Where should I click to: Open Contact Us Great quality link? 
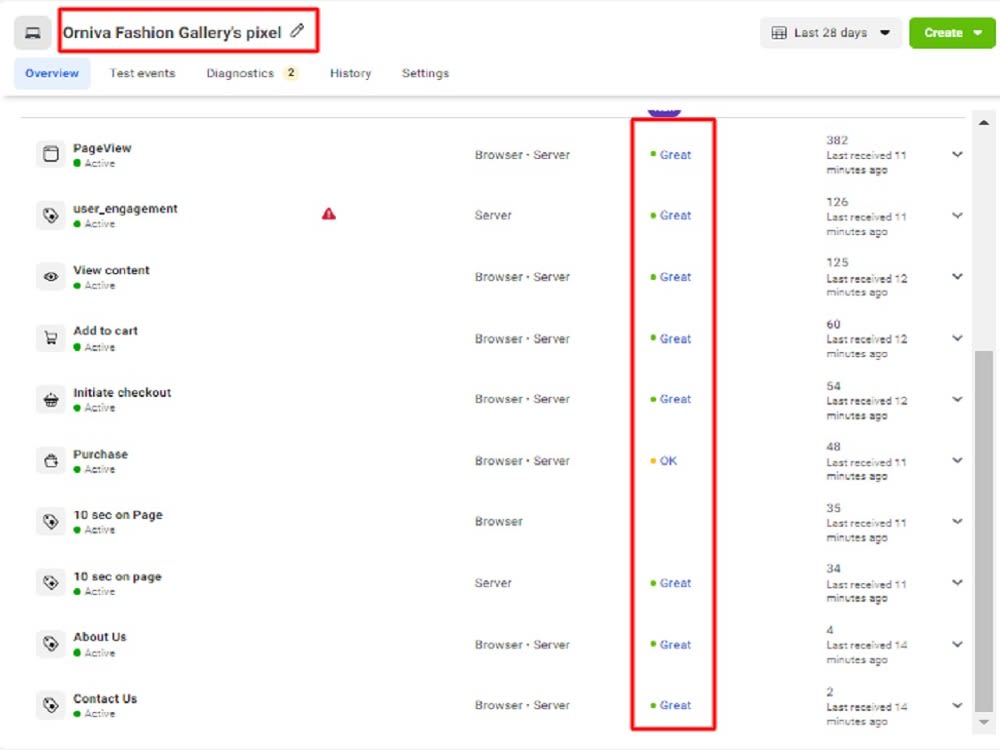pyautogui.click(x=675, y=705)
